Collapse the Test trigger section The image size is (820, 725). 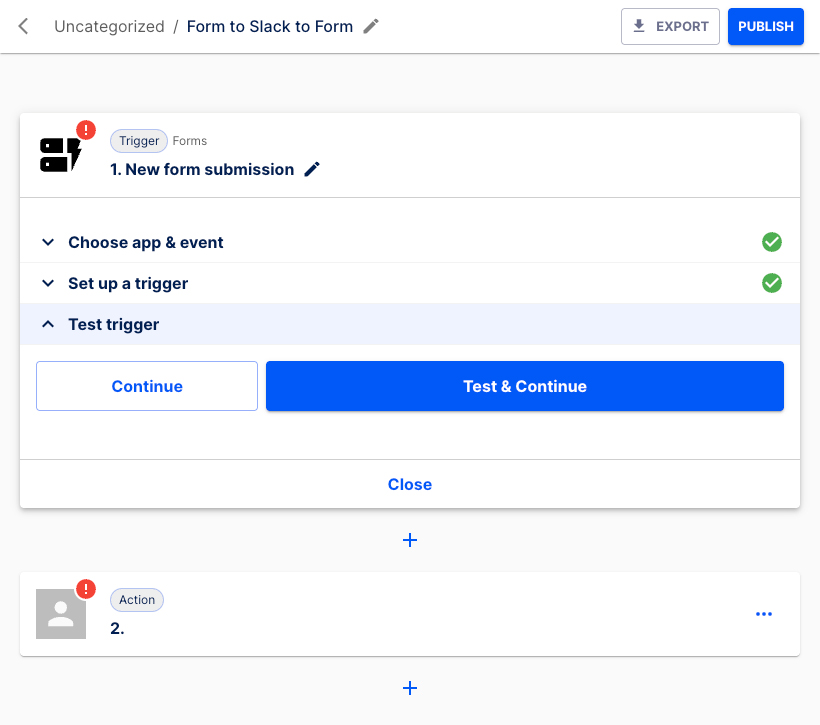point(48,324)
